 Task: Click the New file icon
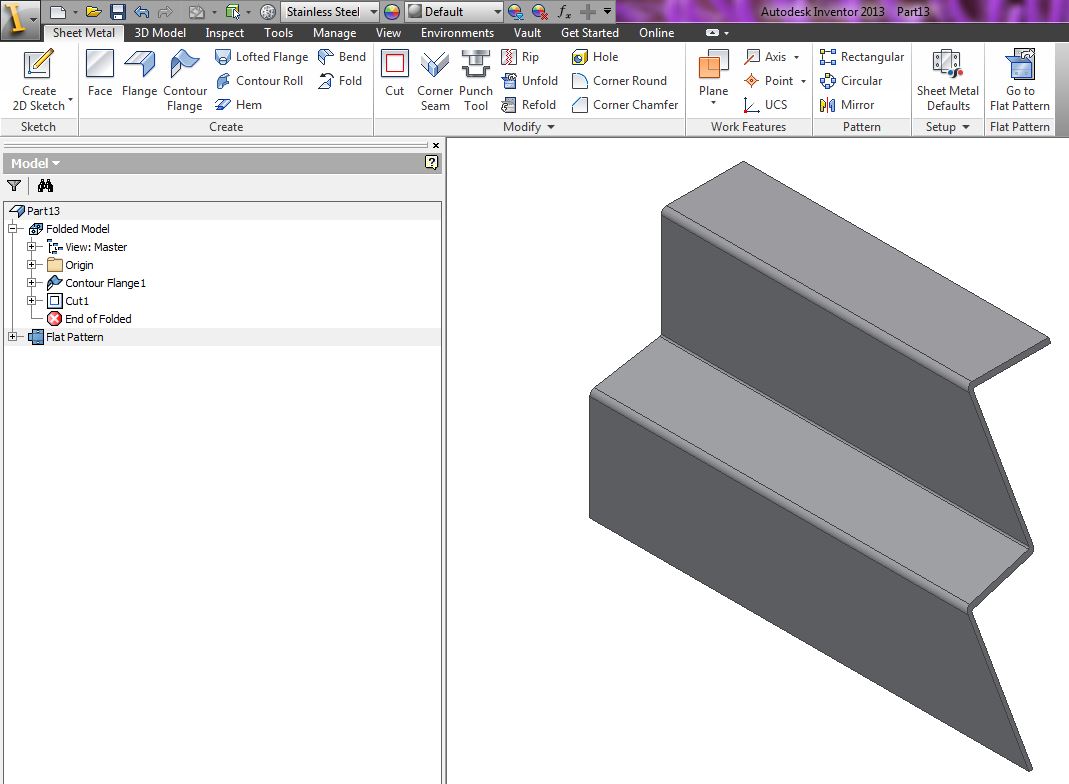coord(59,12)
